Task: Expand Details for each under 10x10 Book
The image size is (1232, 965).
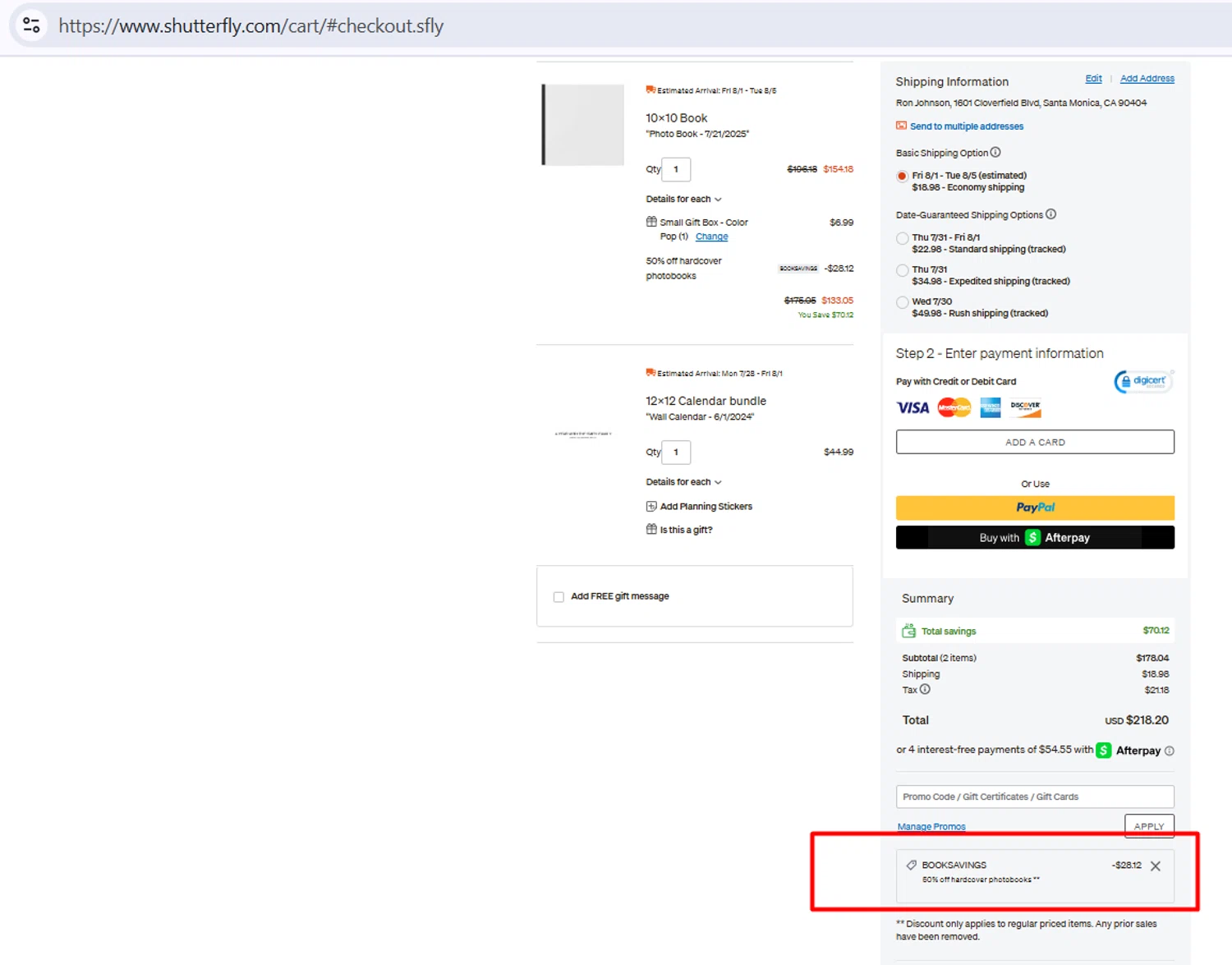Action: pos(683,200)
